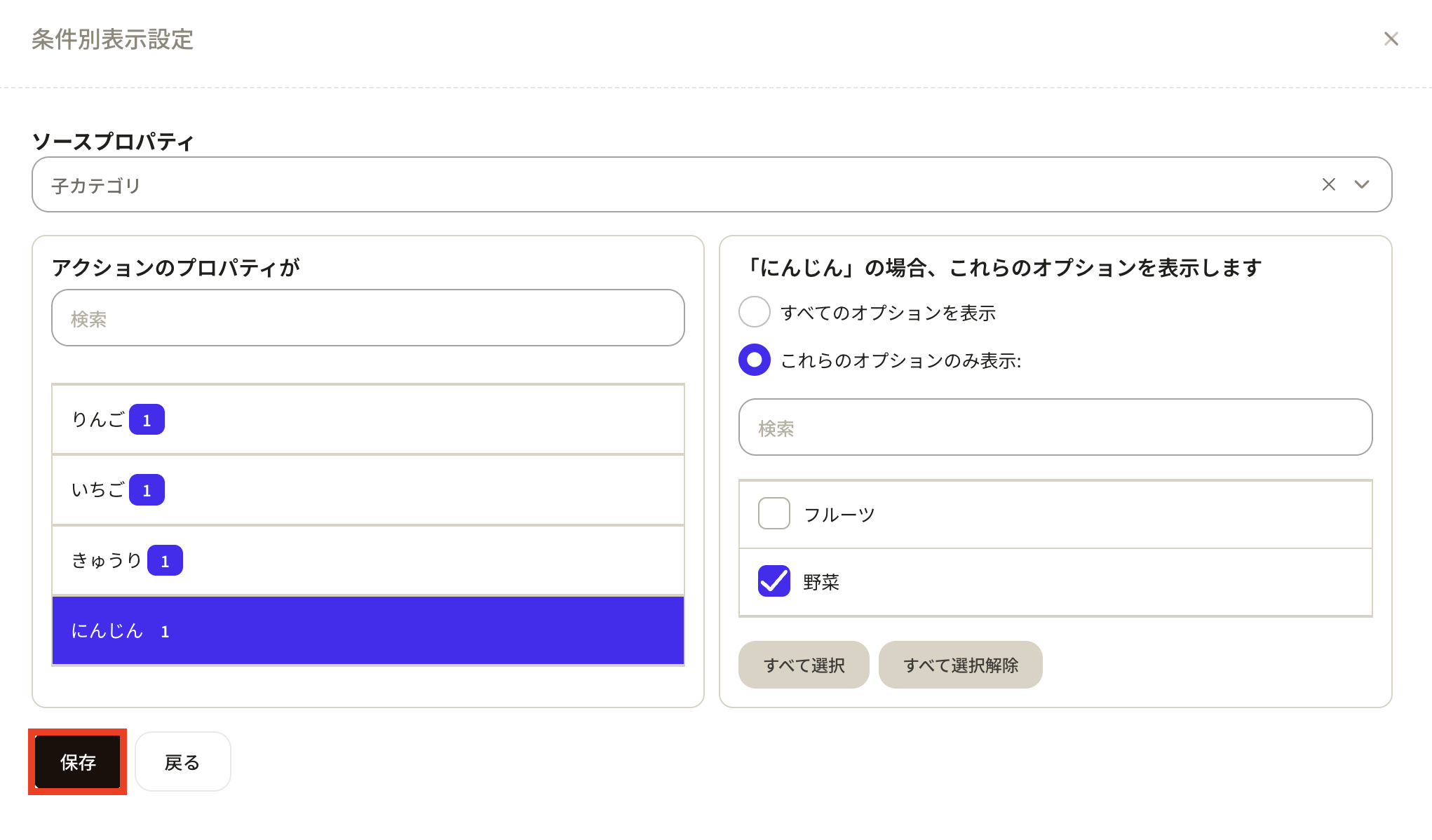Click the left action property 検索 field
Viewport: 1432px width, 840px height.
coord(367,318)
